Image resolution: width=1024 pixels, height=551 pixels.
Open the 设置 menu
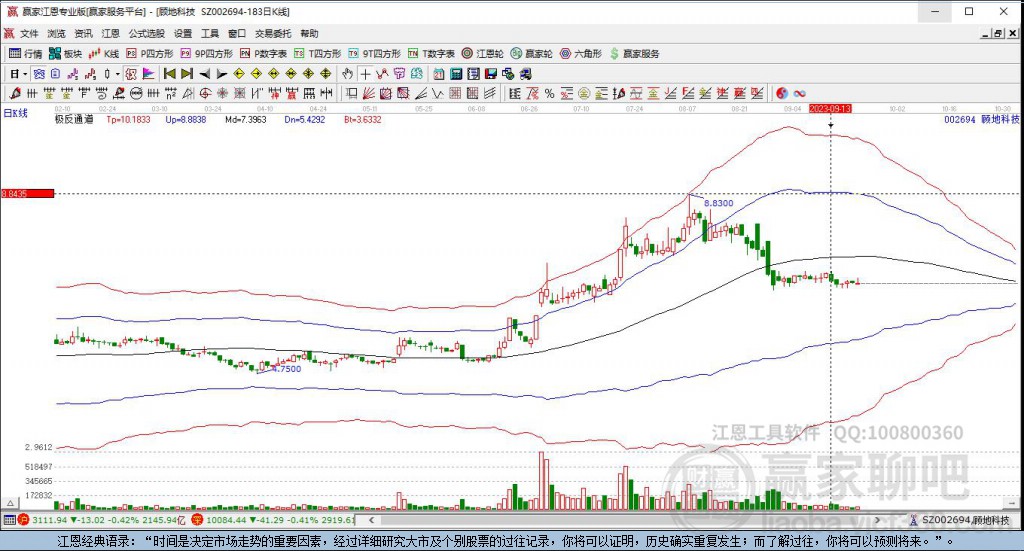[183, 33]
